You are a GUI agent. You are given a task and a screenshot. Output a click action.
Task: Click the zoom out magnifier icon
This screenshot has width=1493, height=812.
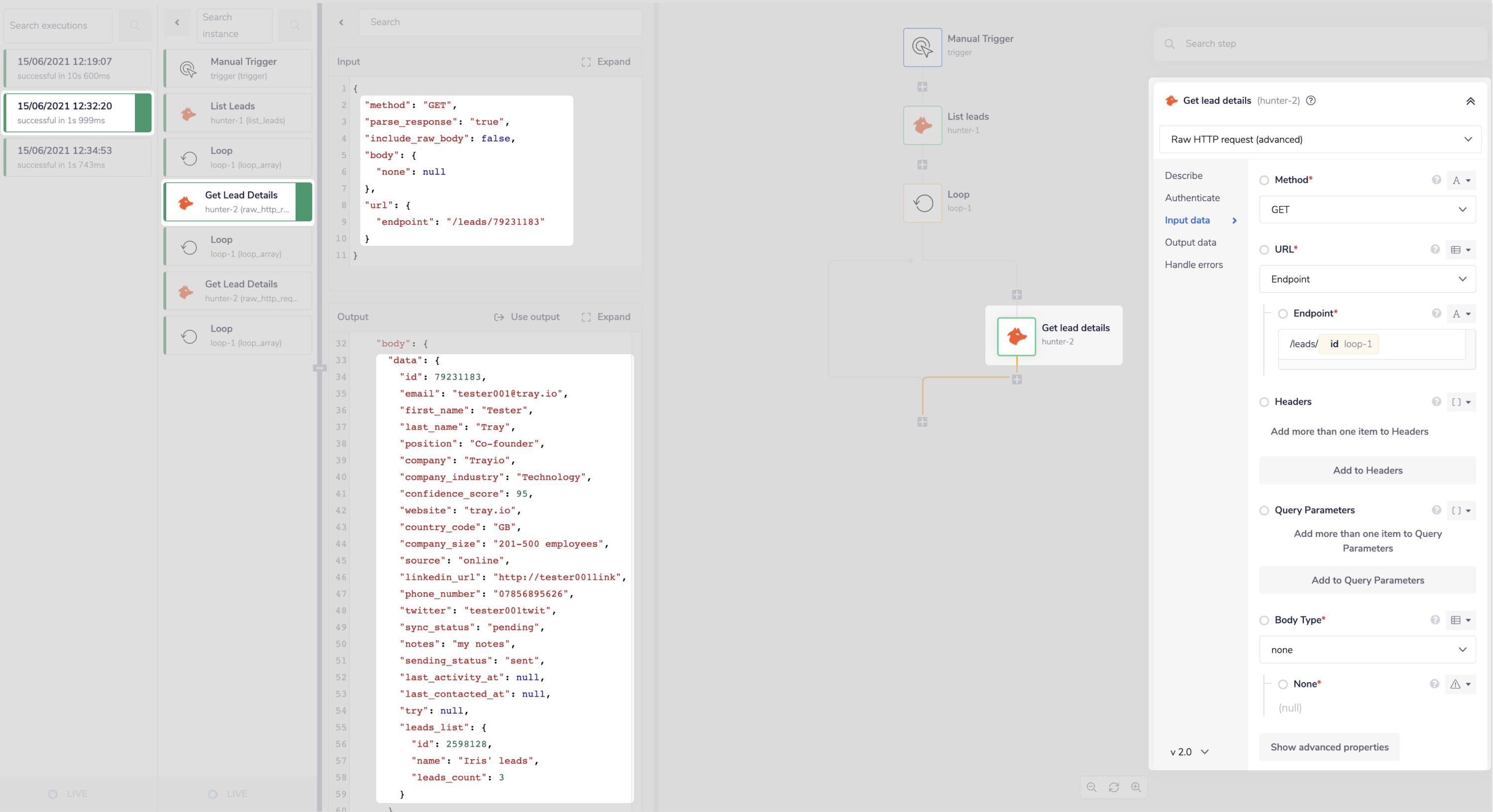point(1091,787)
